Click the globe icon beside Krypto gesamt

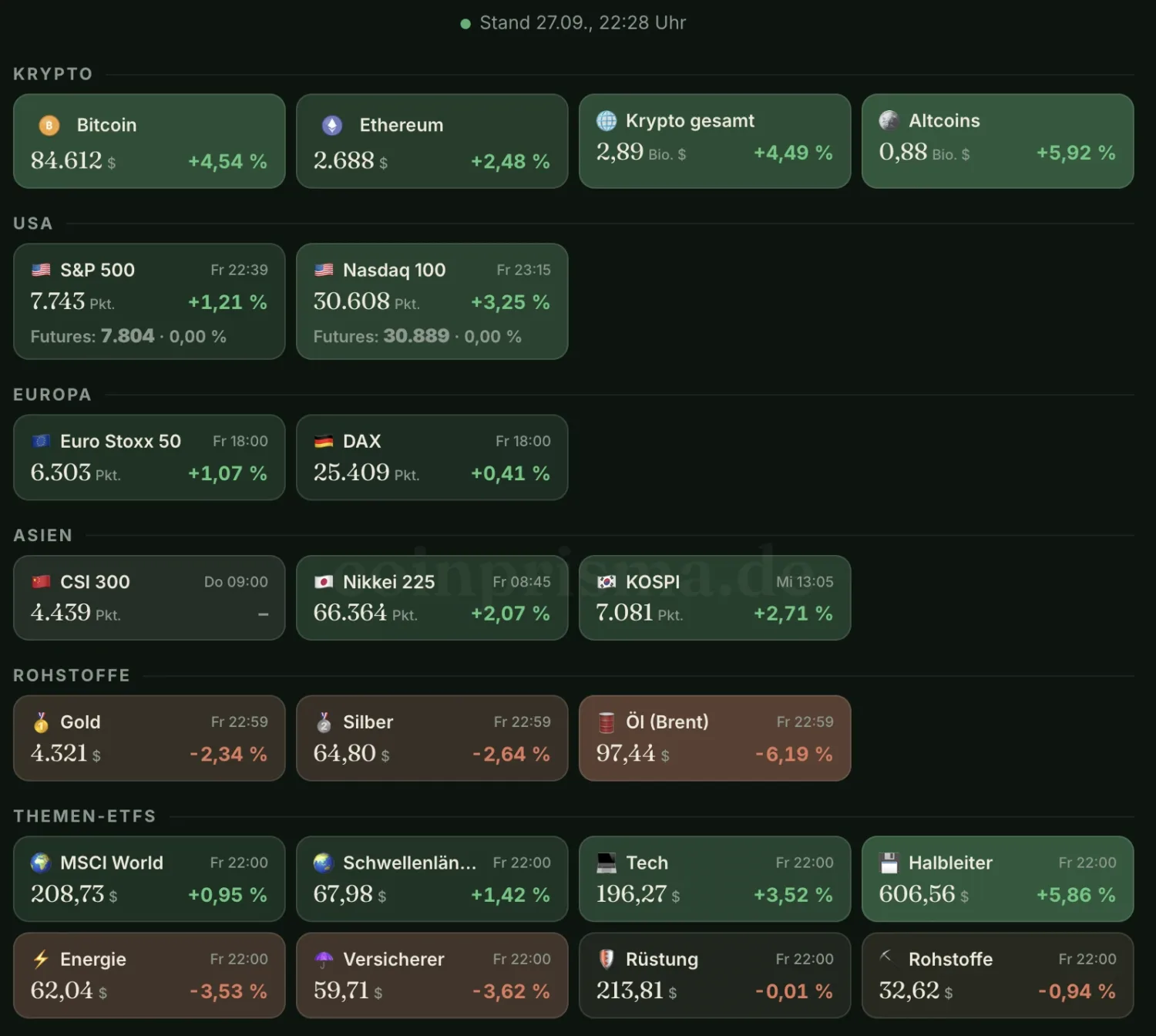[x=607, y=120]
